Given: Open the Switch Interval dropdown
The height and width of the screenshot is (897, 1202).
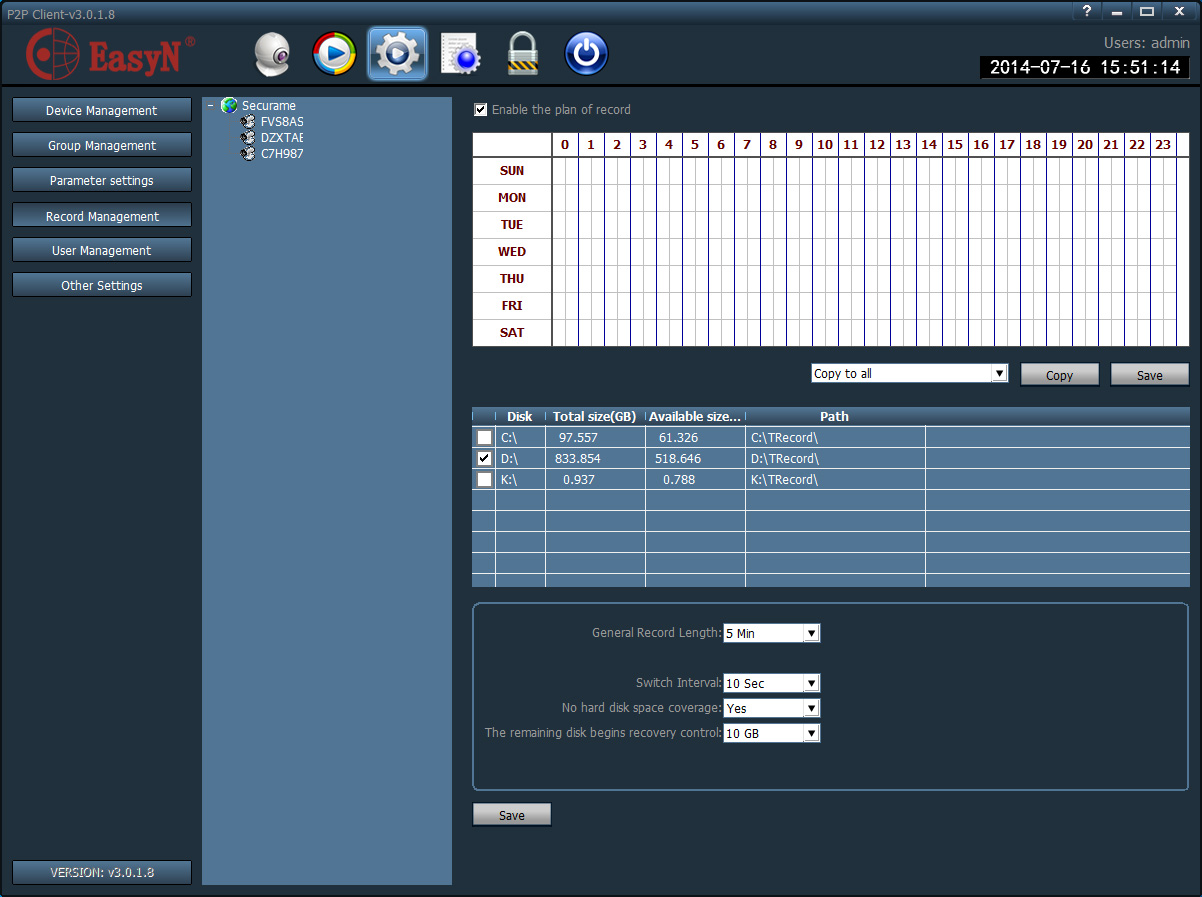Looking at the screenshot, I should click(x=811, y=684).
